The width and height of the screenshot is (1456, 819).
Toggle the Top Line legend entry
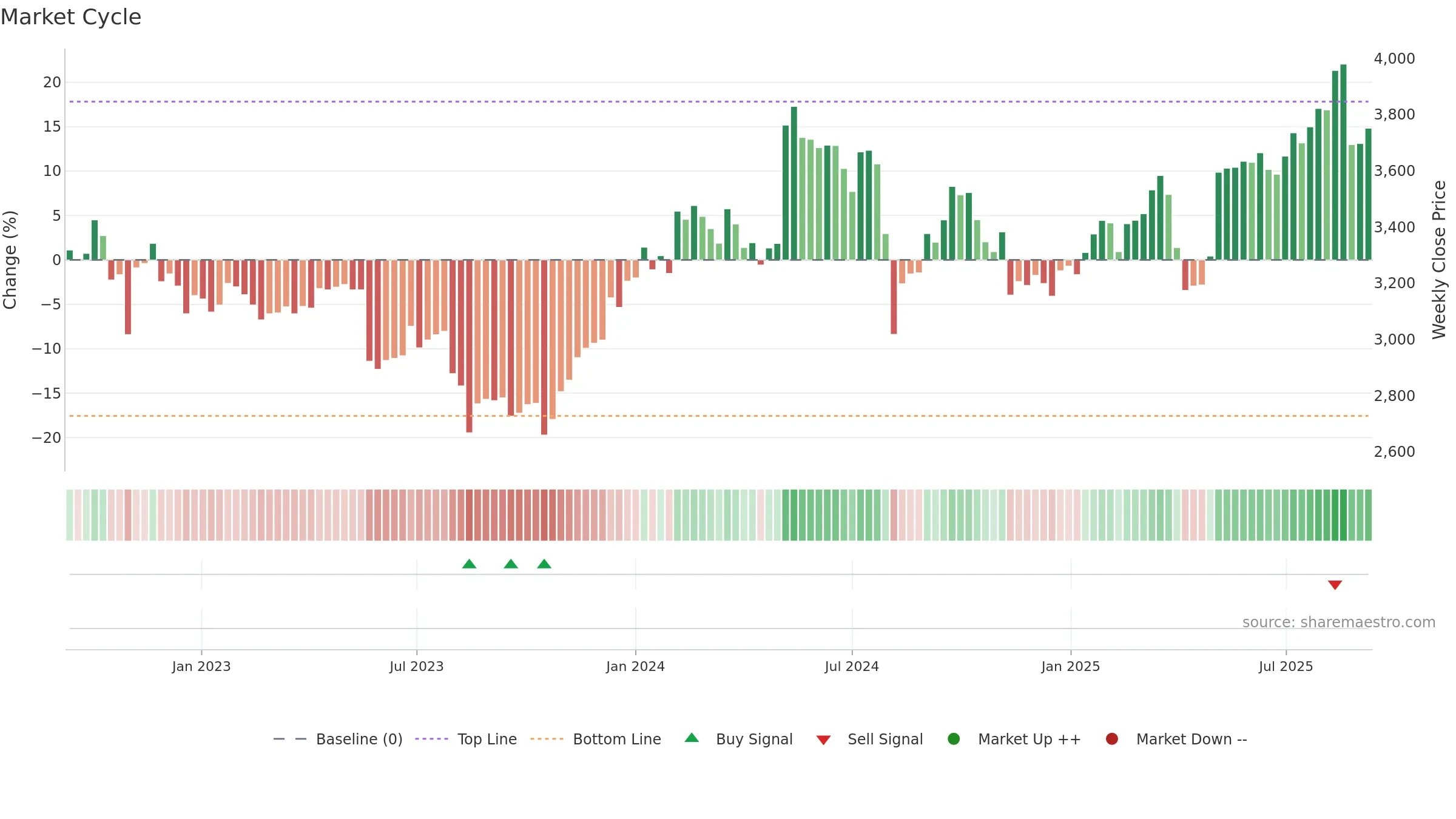click(466, 739)
